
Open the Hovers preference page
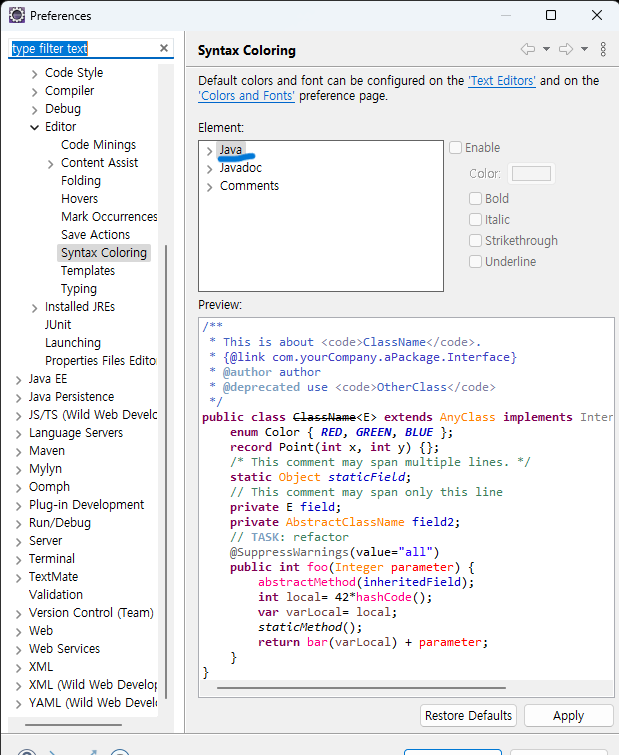coord(79,198)
